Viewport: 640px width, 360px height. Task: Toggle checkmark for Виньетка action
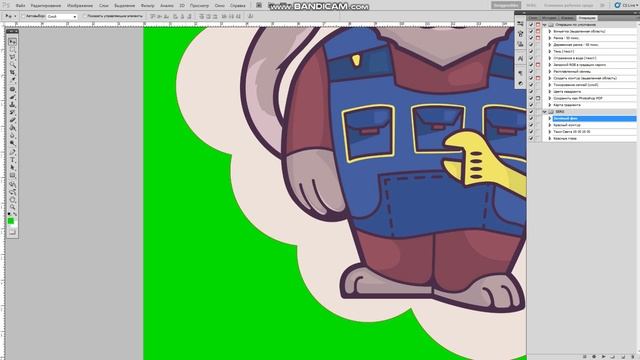click(531, 31)
